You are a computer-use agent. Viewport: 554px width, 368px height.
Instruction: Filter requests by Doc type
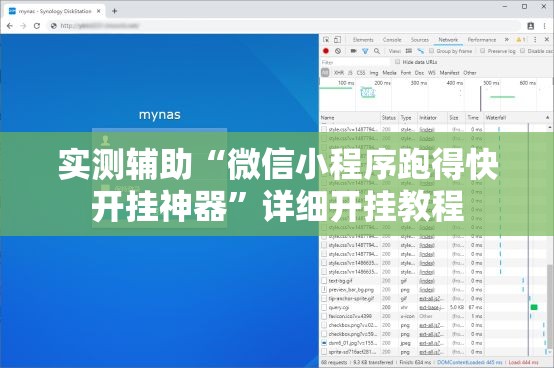tap(419, 72)
